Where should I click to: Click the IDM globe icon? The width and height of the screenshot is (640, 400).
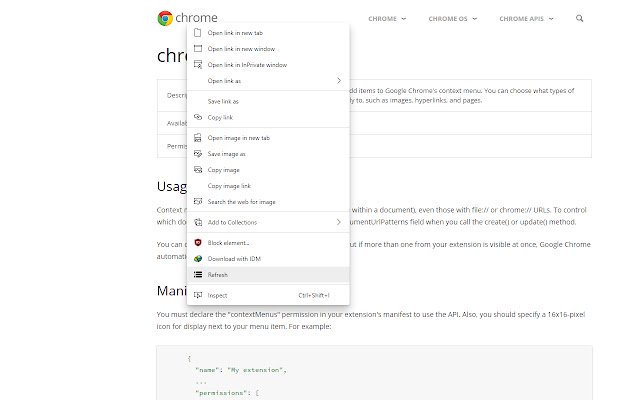198,258
